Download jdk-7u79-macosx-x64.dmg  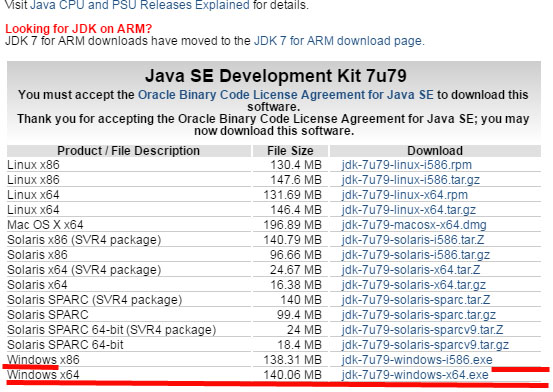click(x=414, y=225)
